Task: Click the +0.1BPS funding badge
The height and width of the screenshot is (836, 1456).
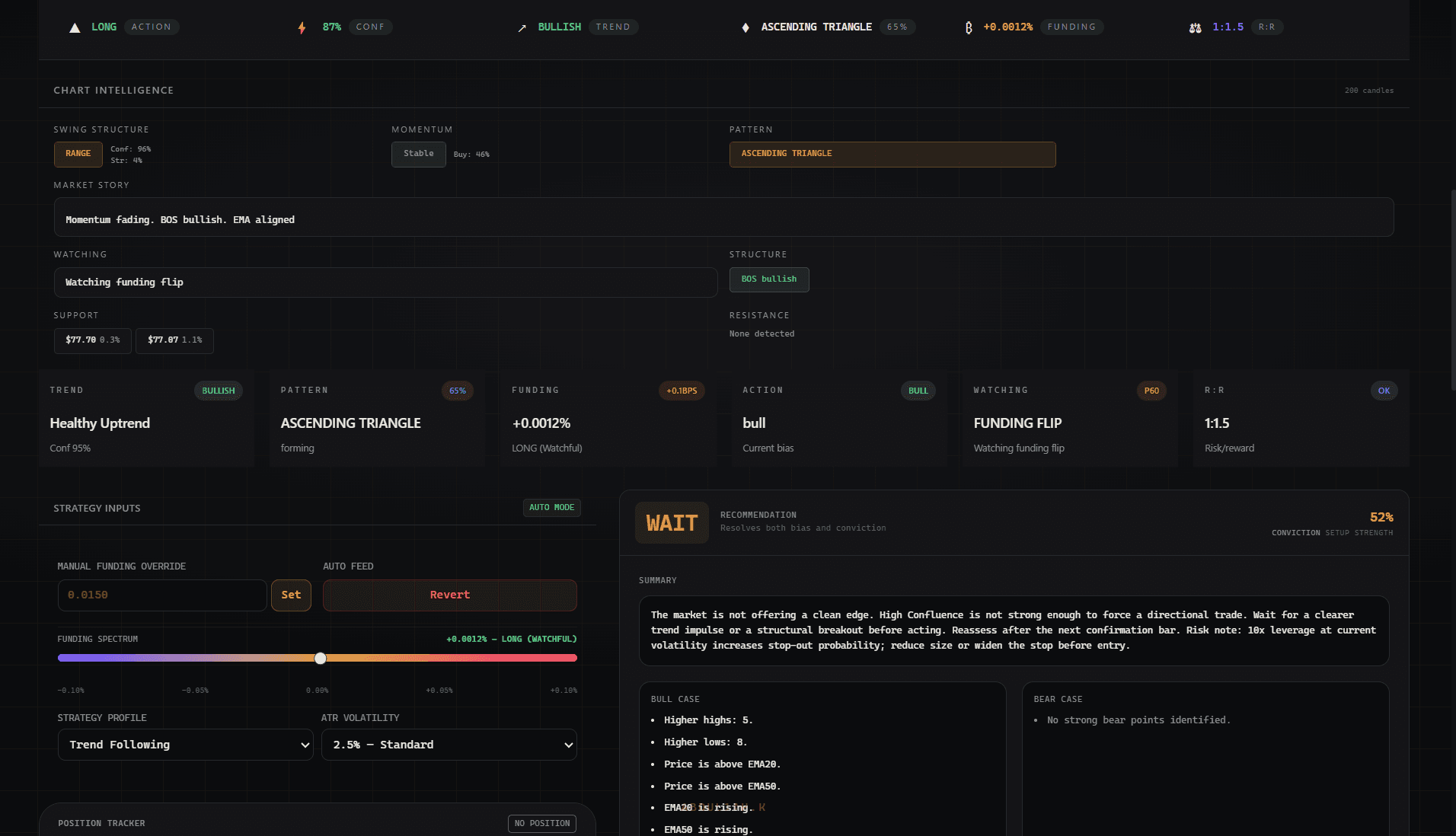Action: [682, 391]
